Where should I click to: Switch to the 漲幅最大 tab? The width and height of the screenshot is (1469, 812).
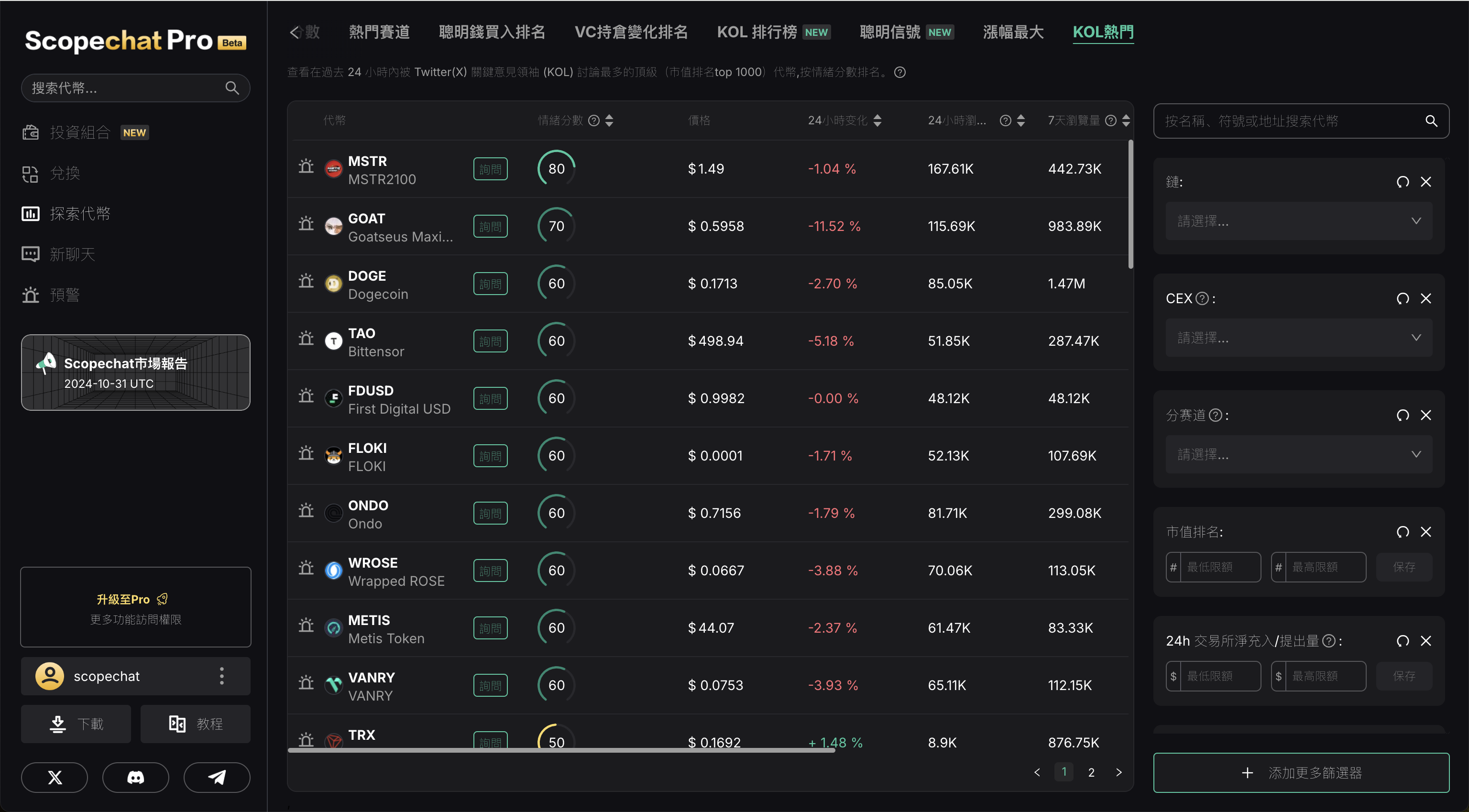click(x=1013, y=32)
